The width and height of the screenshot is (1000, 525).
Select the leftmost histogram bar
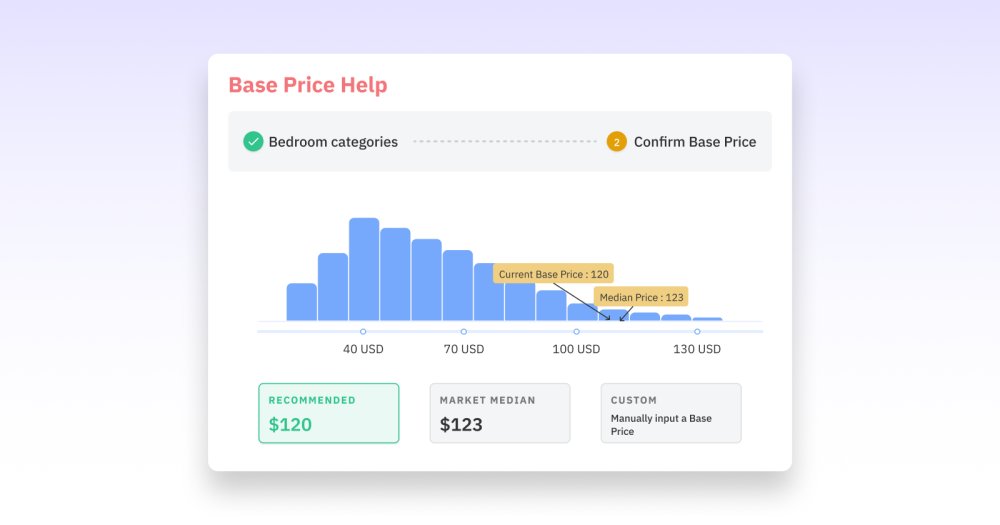coord(301,301)
